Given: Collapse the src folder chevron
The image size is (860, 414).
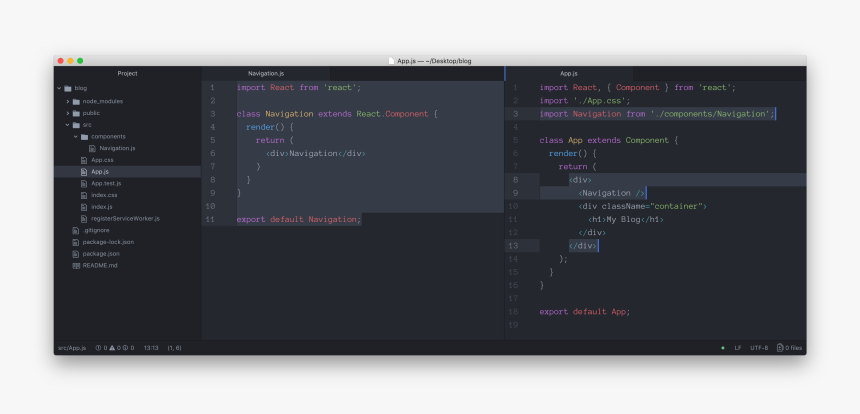Looking at the screenshot, I should [x=68, y=125].
